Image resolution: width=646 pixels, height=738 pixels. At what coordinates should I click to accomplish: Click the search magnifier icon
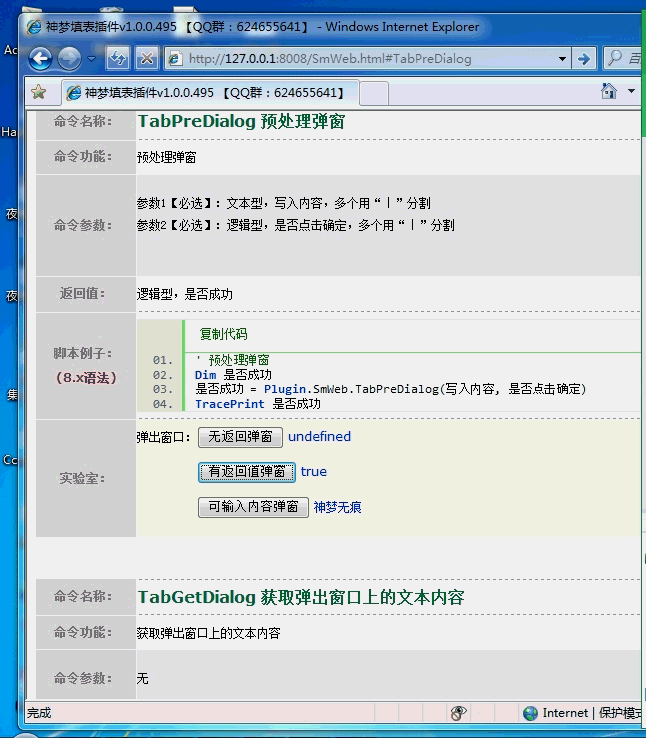tap(614, 59)
